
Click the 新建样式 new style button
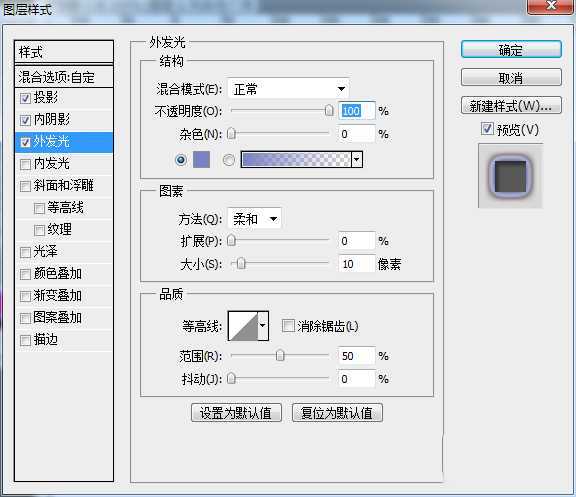[511, 106]
